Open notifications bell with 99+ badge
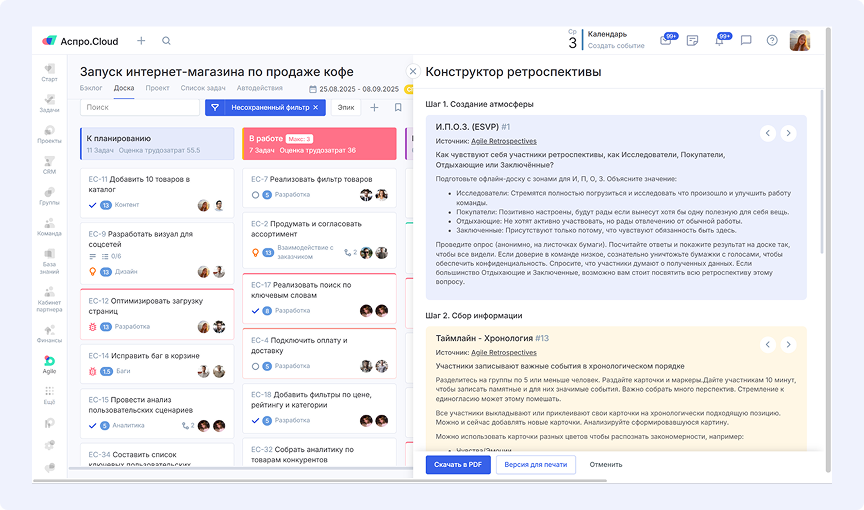 720,41
